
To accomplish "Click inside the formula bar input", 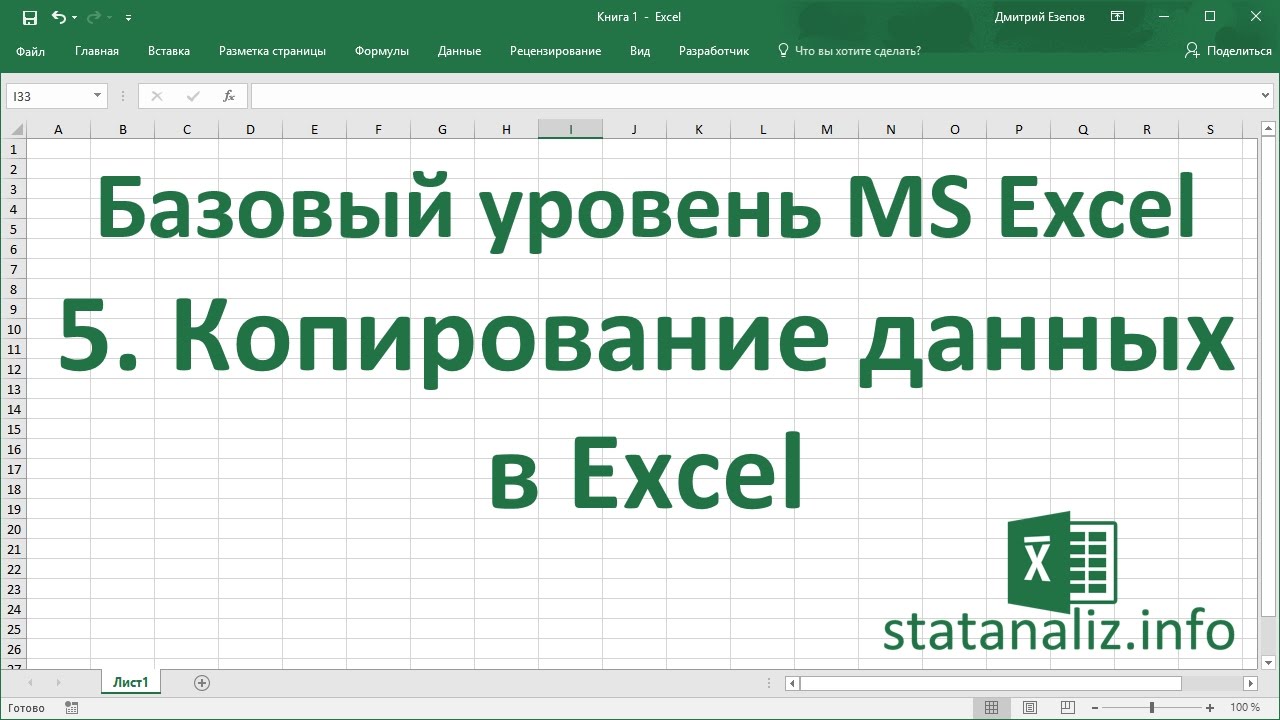I will [x=755, y=96].
